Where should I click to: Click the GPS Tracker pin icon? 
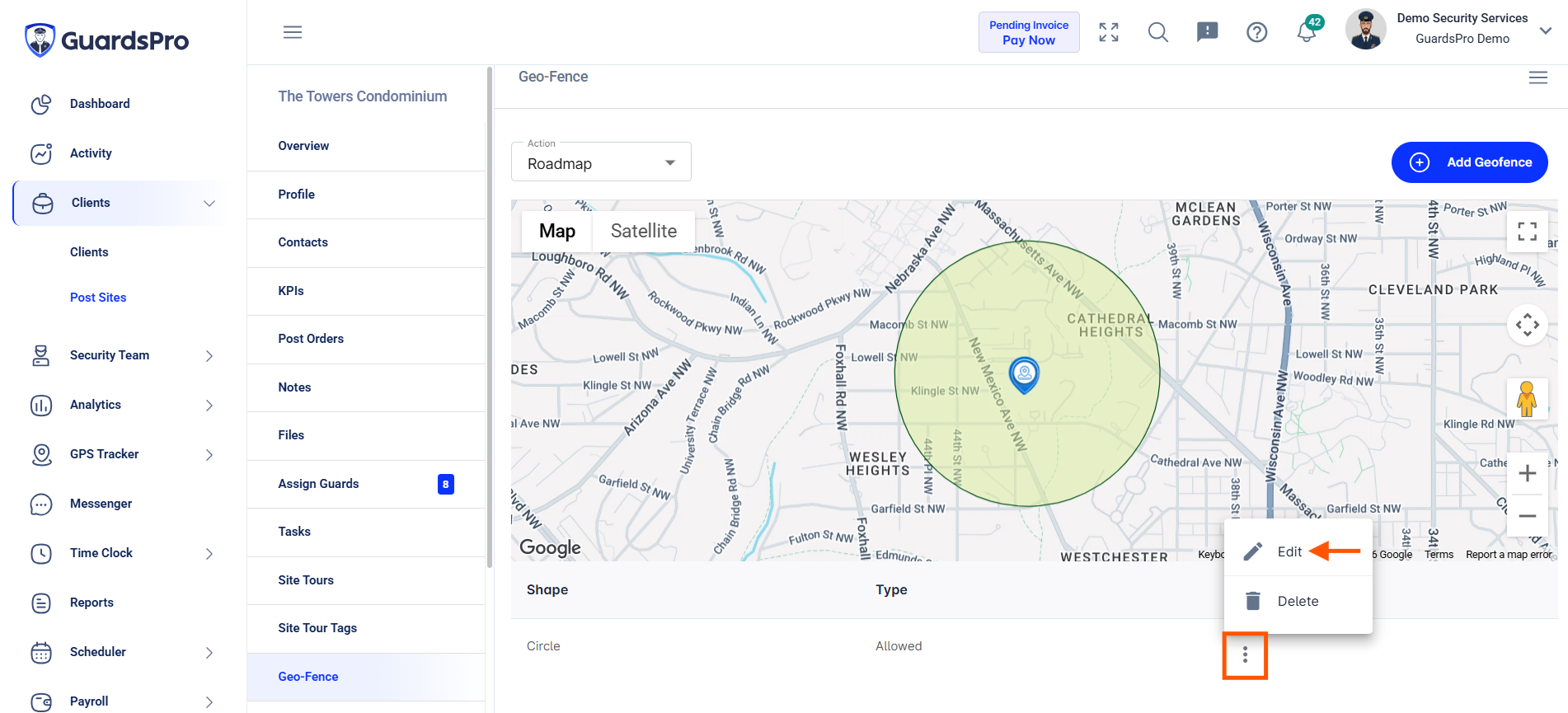click(x=41, y=454)
